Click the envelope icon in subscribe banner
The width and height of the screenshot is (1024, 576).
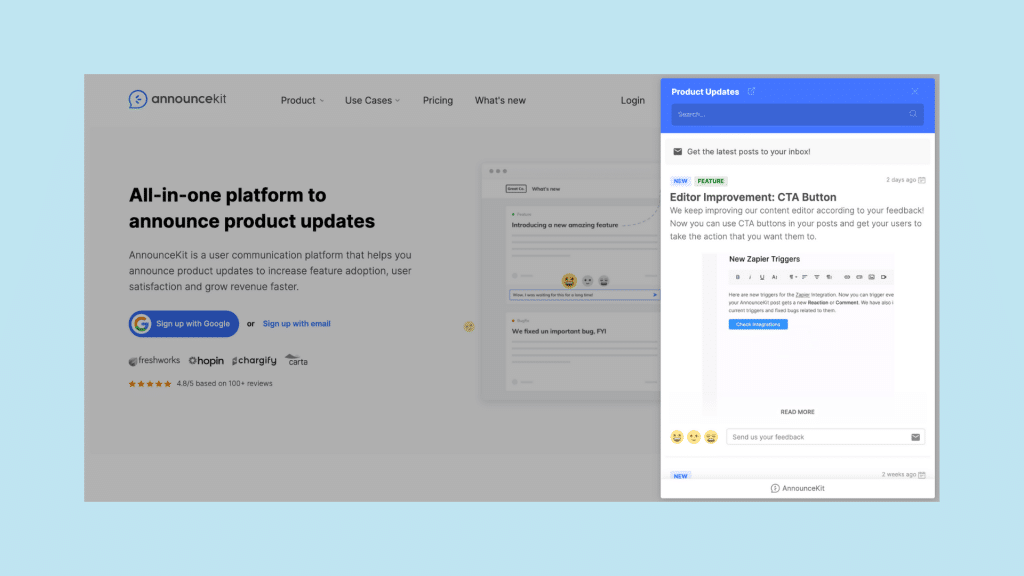pyautogui.click(x=677, y=152)
